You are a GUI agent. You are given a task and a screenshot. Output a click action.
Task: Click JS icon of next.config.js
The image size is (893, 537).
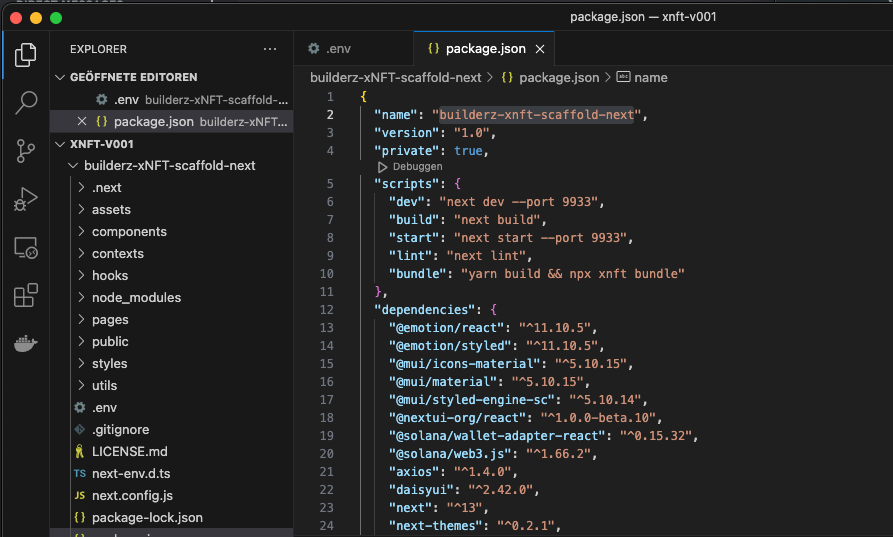pos(80,495)
